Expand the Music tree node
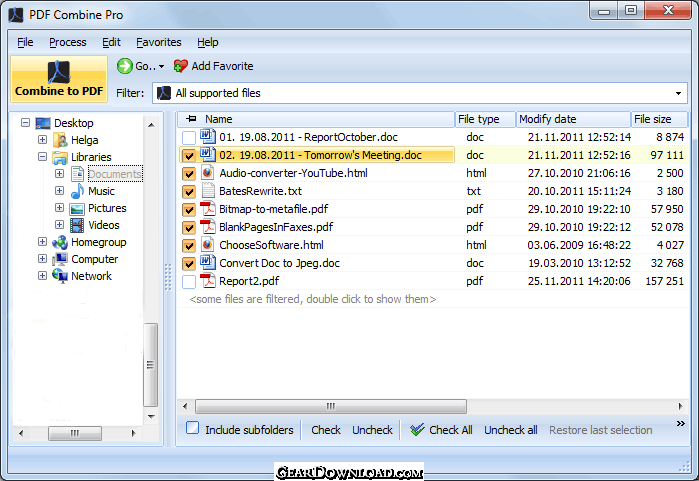This screenshot has height=481, width=699. pyautogui.click(x=59, y=190)
